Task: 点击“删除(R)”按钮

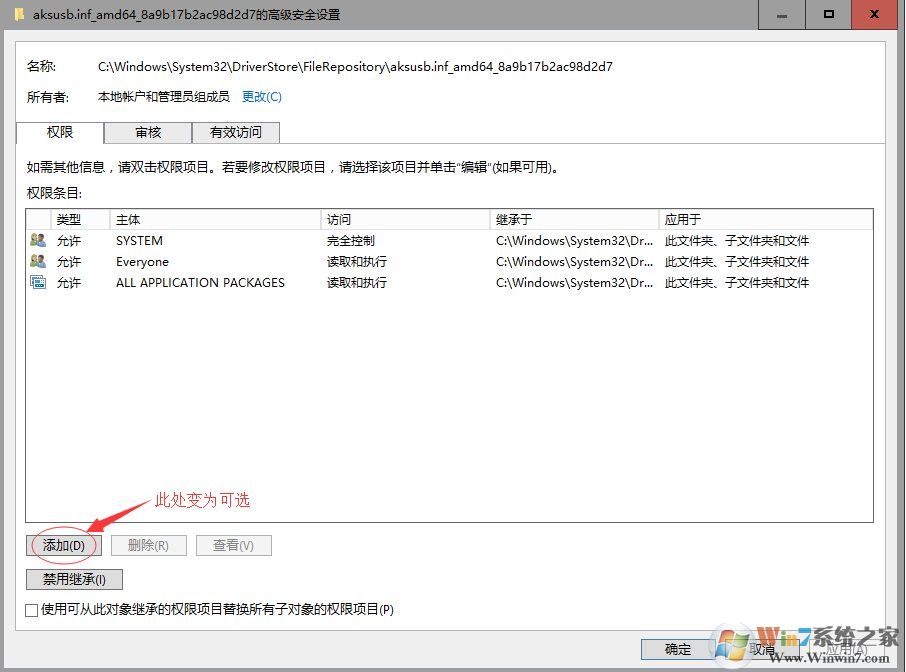Action: [148, 545]
